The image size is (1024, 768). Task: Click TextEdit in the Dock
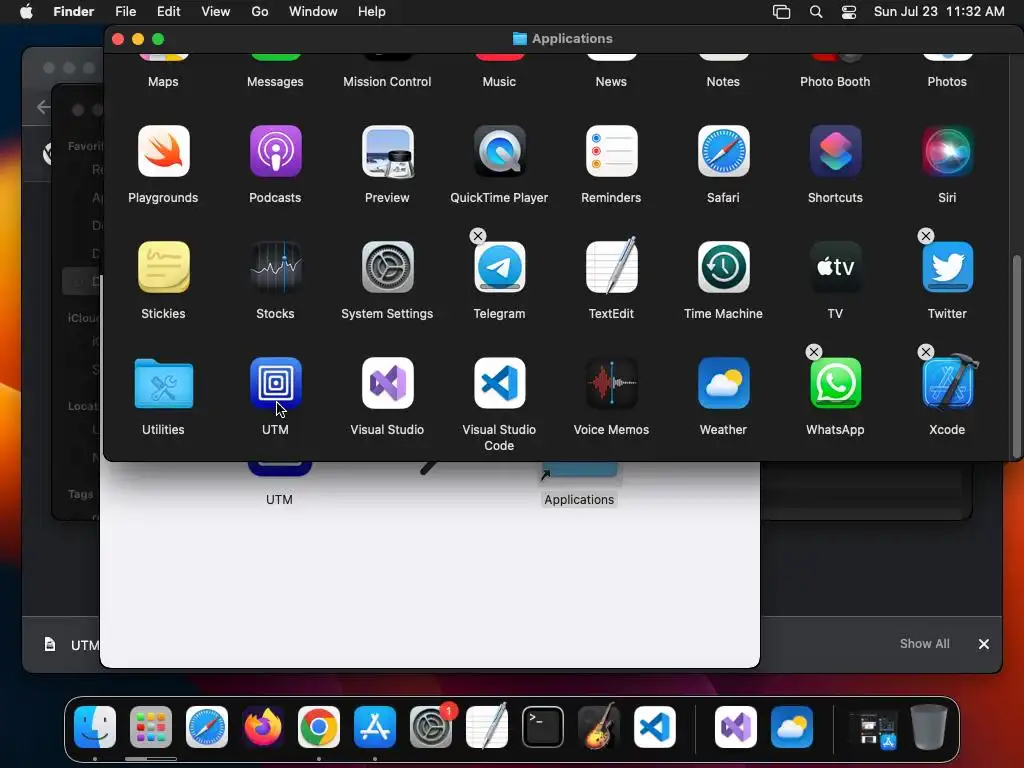tap(487, 726)
